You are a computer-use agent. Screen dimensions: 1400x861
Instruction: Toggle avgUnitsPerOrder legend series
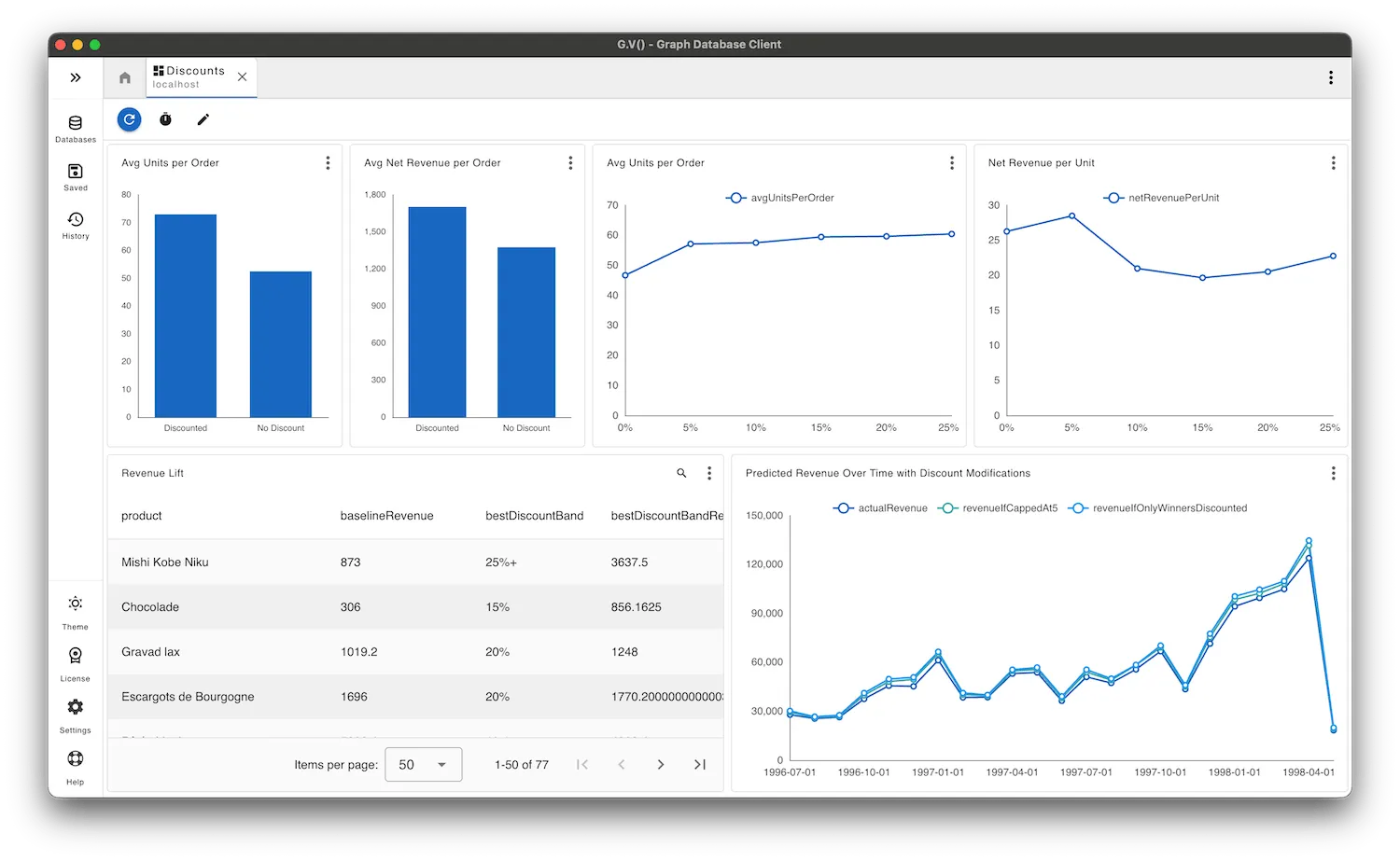[x=780, y=198]
